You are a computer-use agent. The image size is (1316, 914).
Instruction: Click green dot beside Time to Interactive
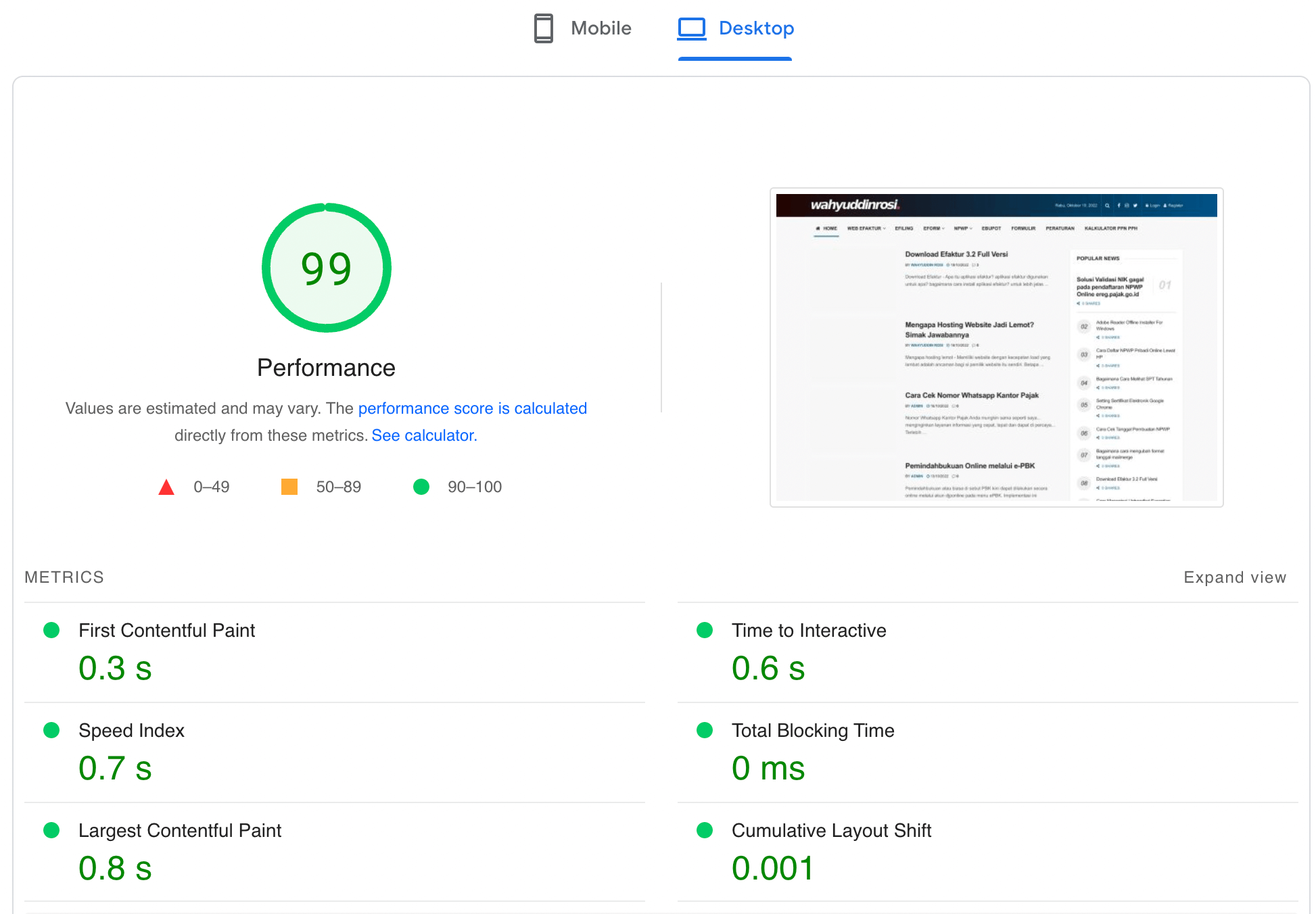(705, 630)
